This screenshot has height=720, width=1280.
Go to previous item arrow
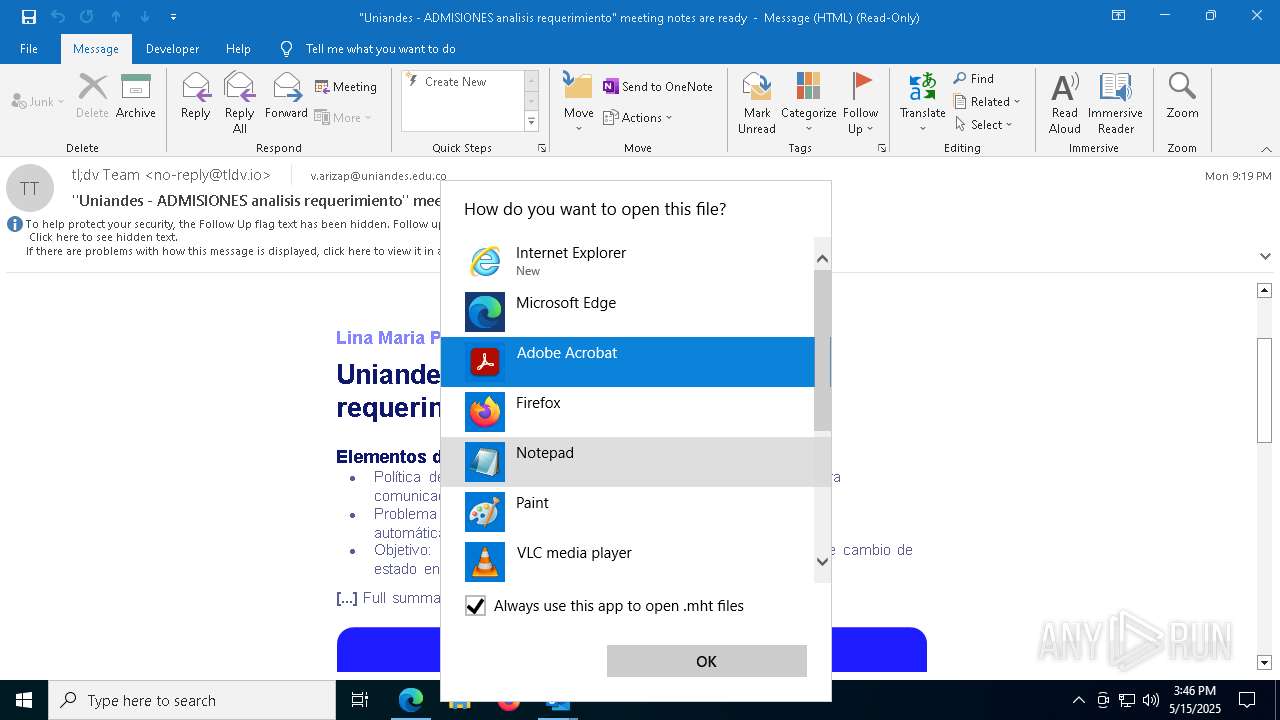coord(116,17)
